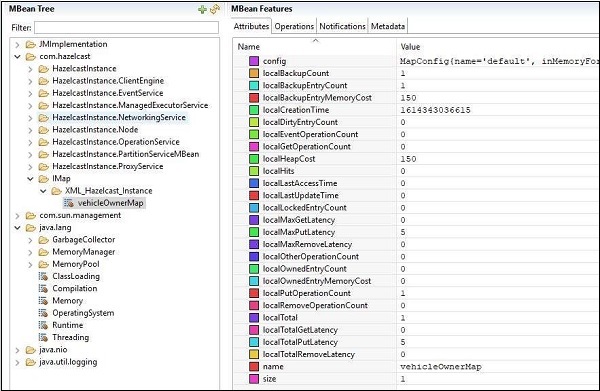This screenshot has width=600, height=391.
Task: Click the localCreationTime attribute green icon
Action: click(x=254, y=110)
